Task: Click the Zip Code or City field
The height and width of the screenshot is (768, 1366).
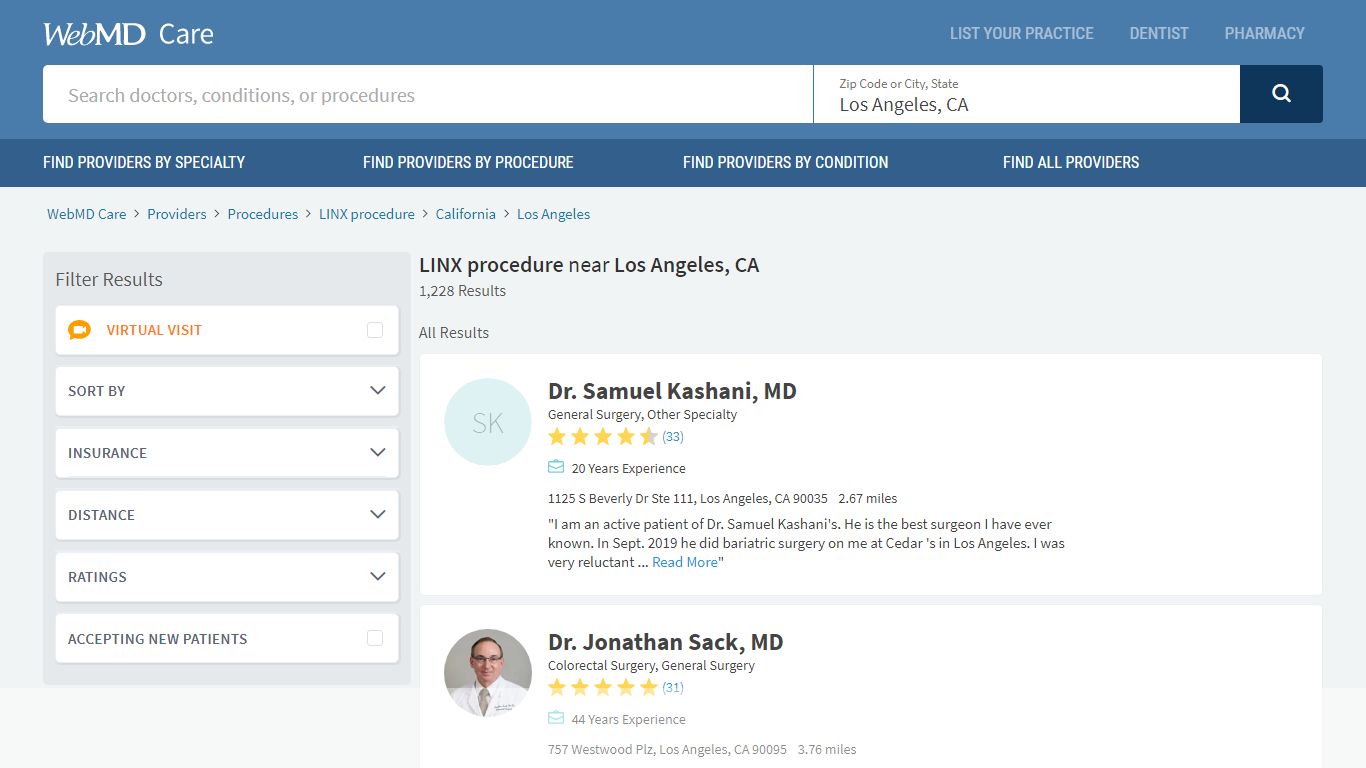Action: pyautogui.click(x=1027, y=94)
